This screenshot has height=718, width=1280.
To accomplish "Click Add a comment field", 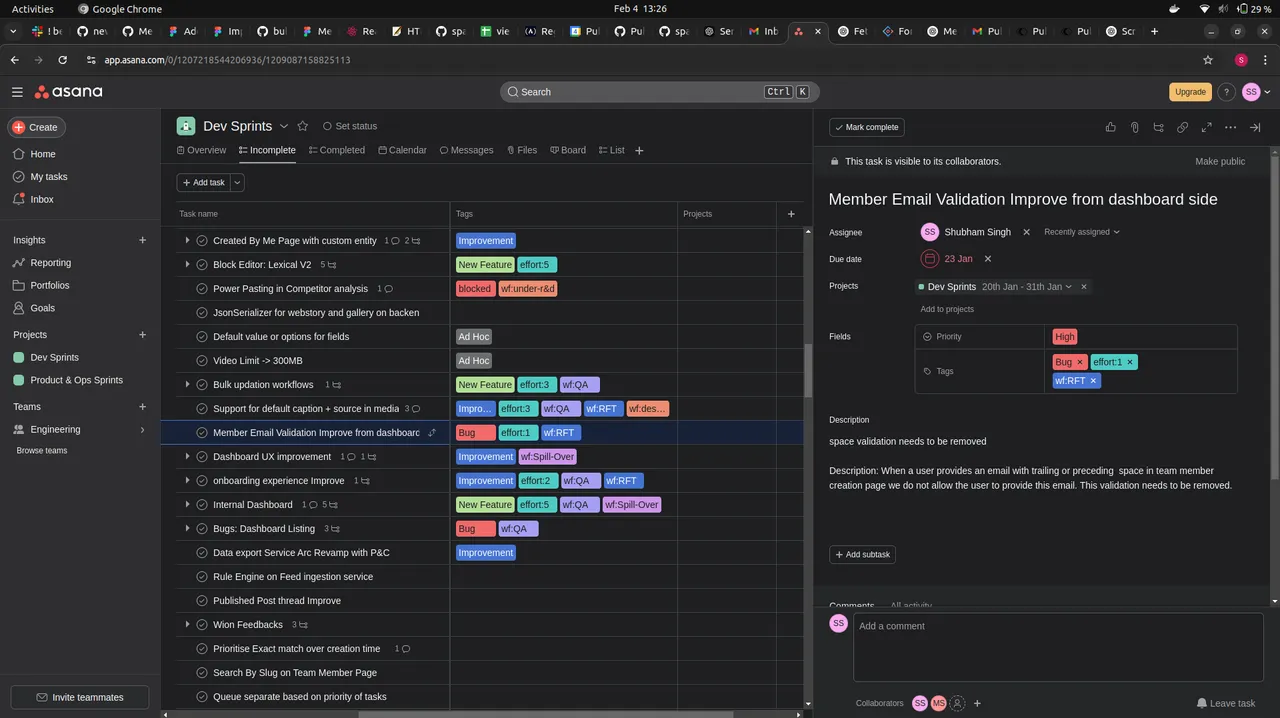I will coord(1058,647).
